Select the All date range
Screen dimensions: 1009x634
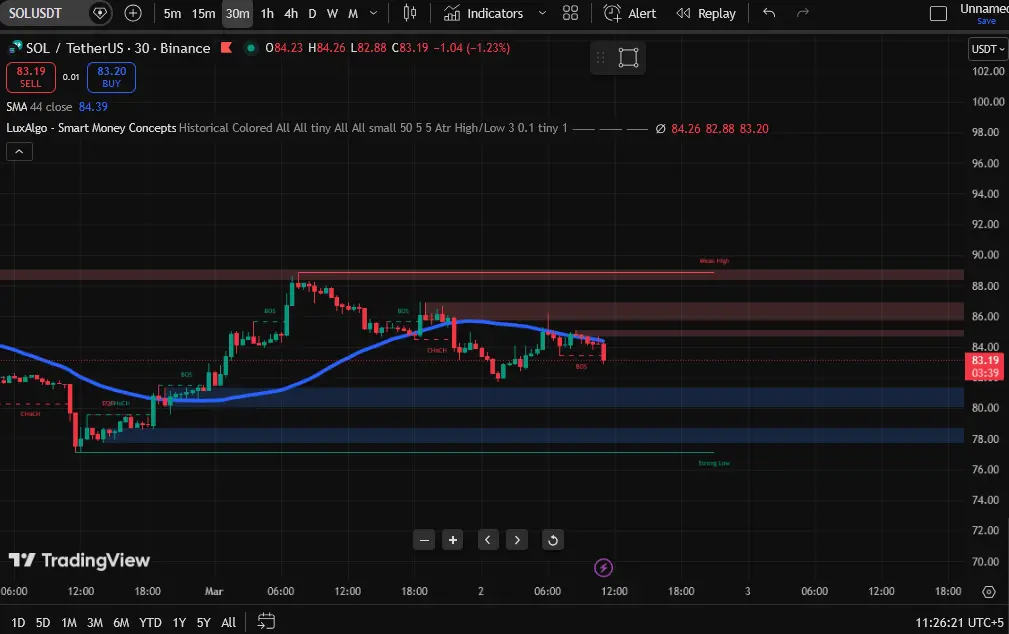click(x=228, y=622)
